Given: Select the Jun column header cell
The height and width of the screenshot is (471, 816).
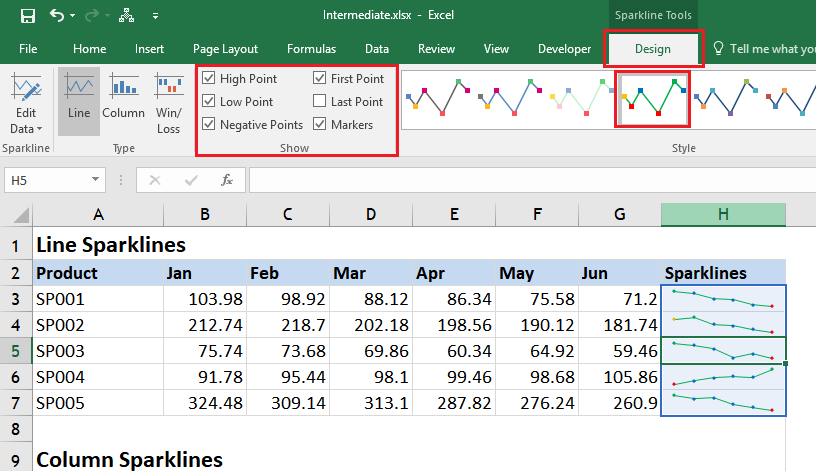Looking at the screenshot, I should coord(619,273).
